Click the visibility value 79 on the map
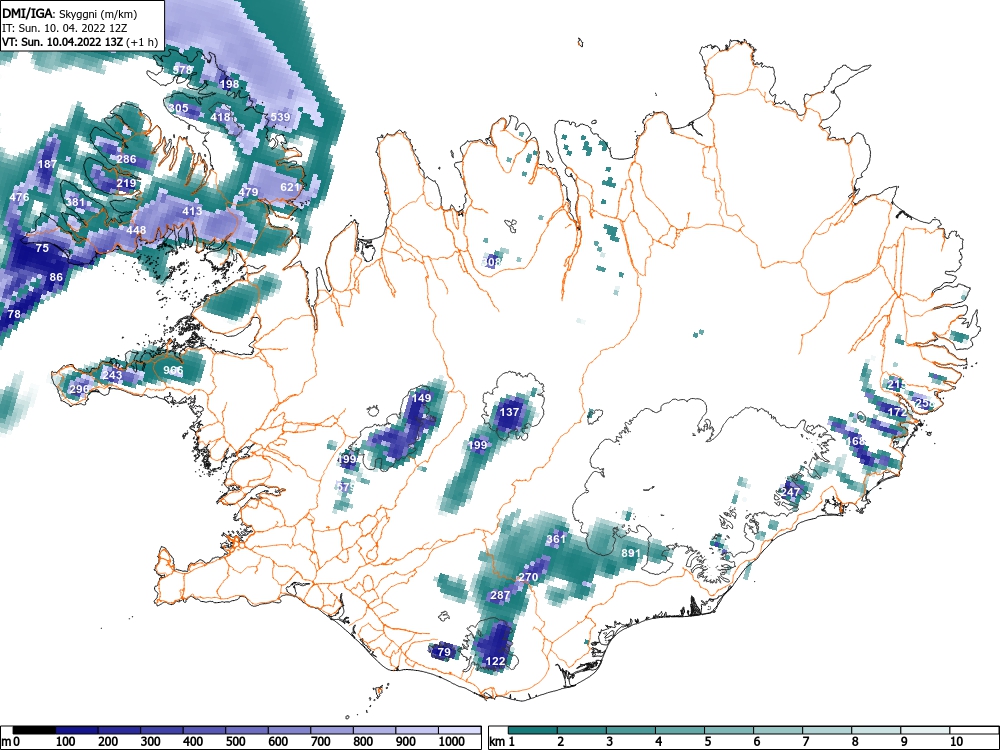This screenshot has height=750, width=1000. pyautogui.click(x=444, y=652)
